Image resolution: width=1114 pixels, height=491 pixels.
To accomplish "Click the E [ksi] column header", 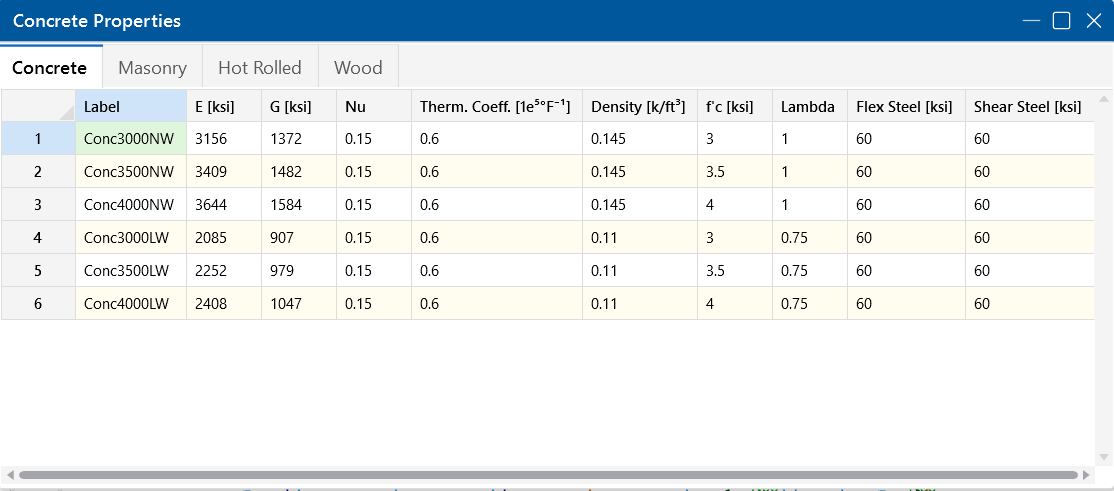I will (224, 106).
